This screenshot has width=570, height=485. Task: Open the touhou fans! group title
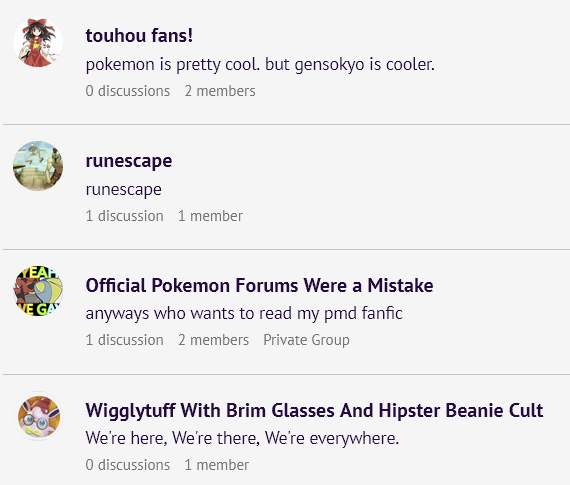pos(139,36)
